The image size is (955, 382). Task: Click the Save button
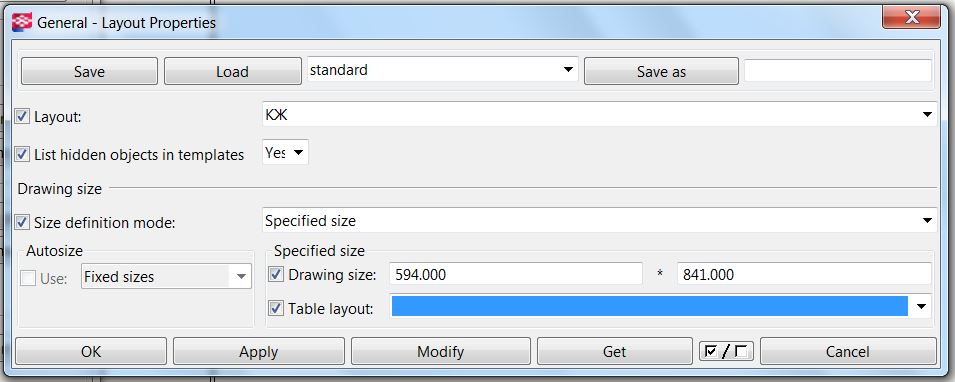pyautogui.click(x=90, y=71)
